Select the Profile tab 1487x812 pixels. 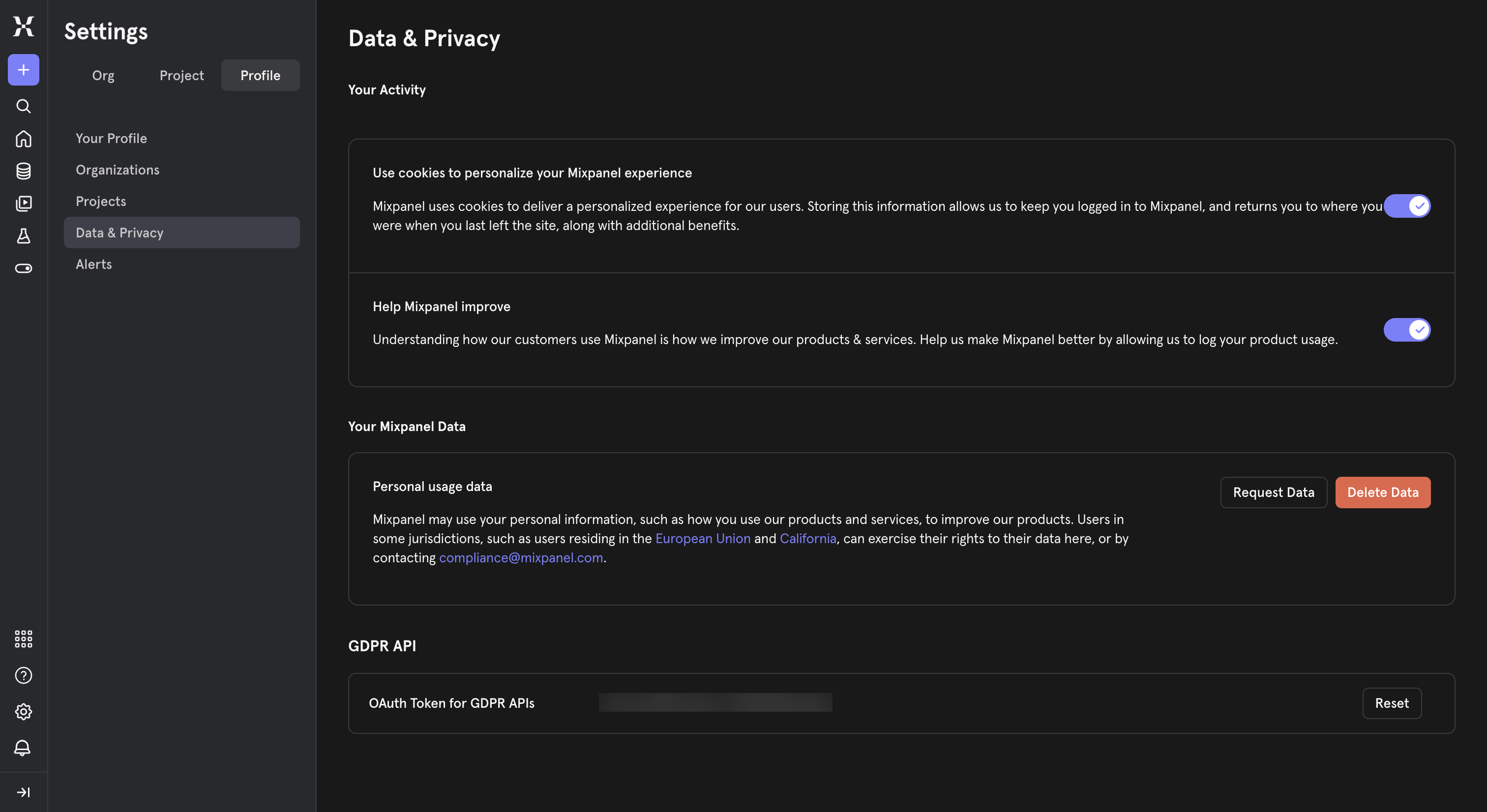tap(260, 75)
